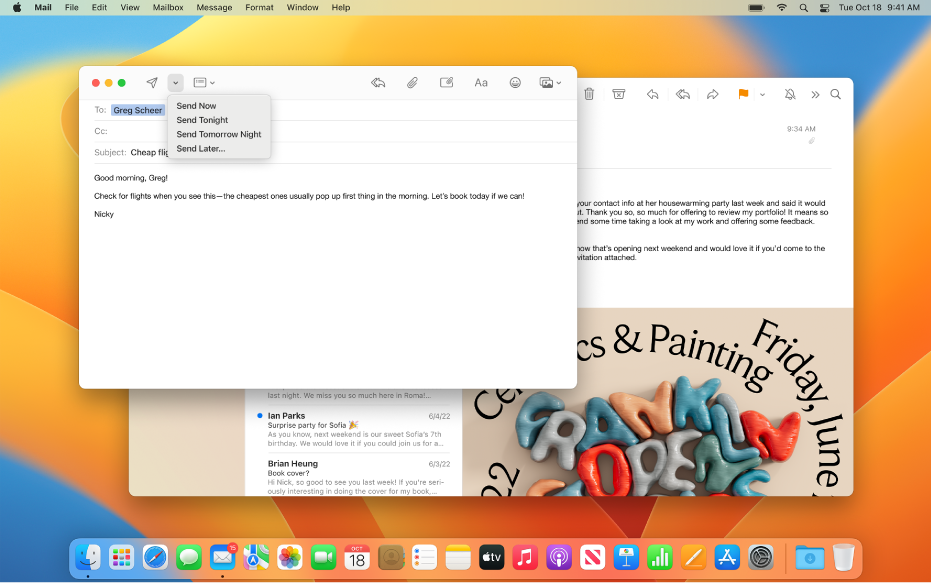Open the Mailbox menu in the menu bar
932x584 pixels.
click(x=166, y=7)
